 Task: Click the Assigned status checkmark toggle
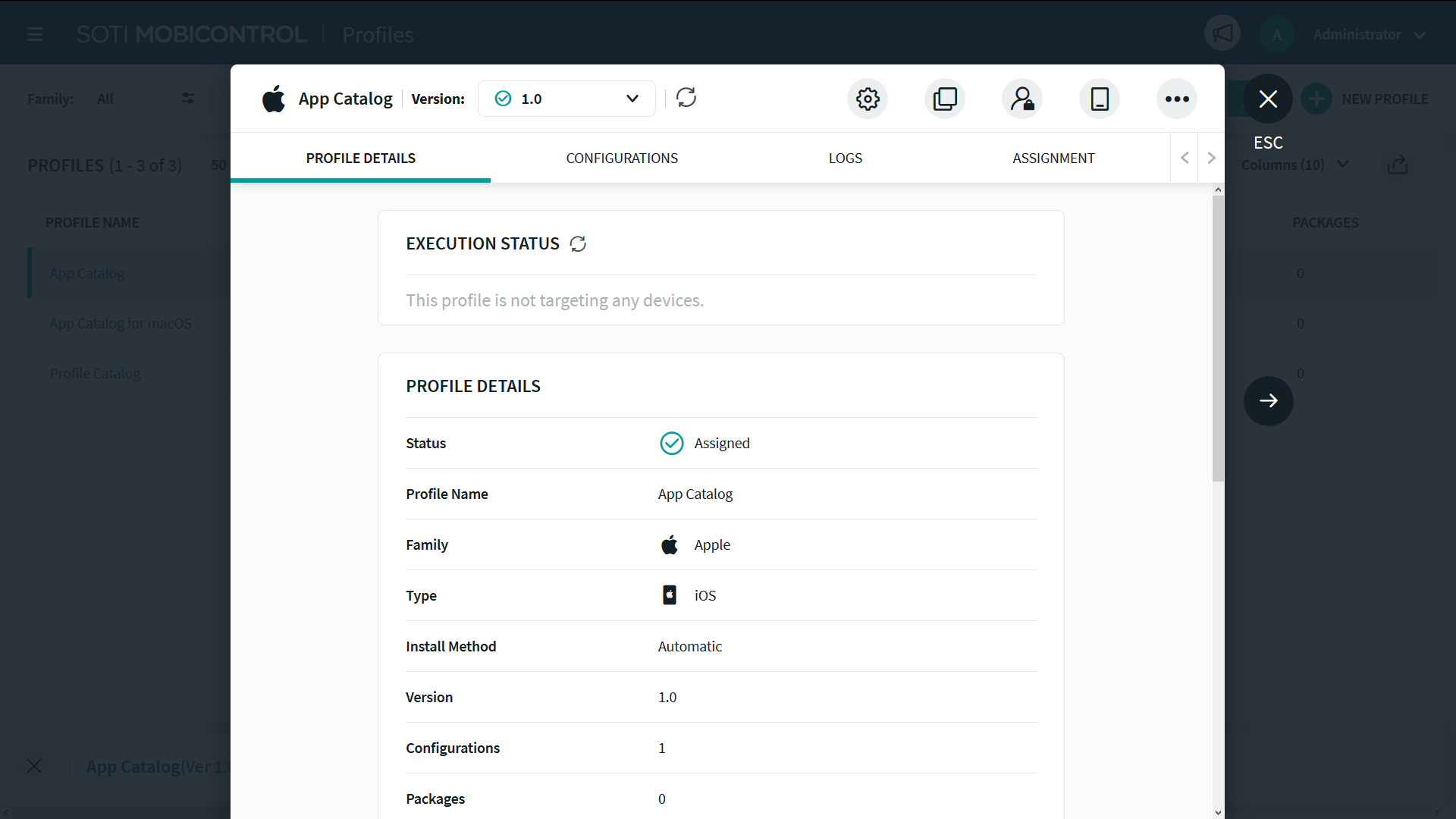click(x=670, y=442)
